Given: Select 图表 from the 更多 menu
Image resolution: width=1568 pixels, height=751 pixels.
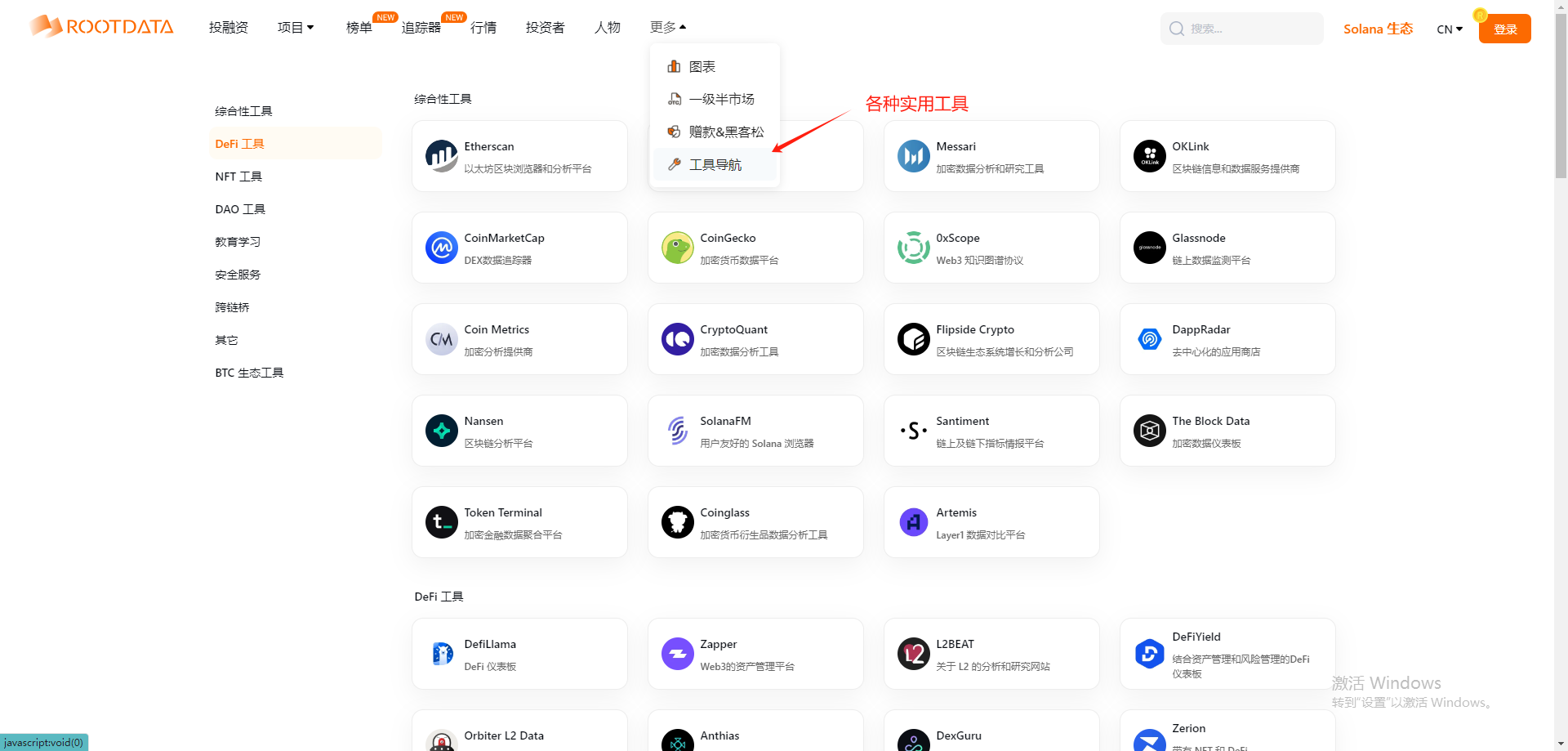Looking at the screenshot, I should (715, 66).
